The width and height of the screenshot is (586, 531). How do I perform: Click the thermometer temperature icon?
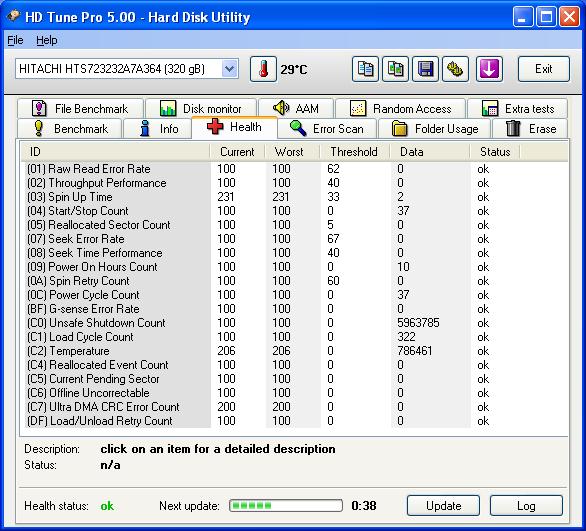[263, 69]
